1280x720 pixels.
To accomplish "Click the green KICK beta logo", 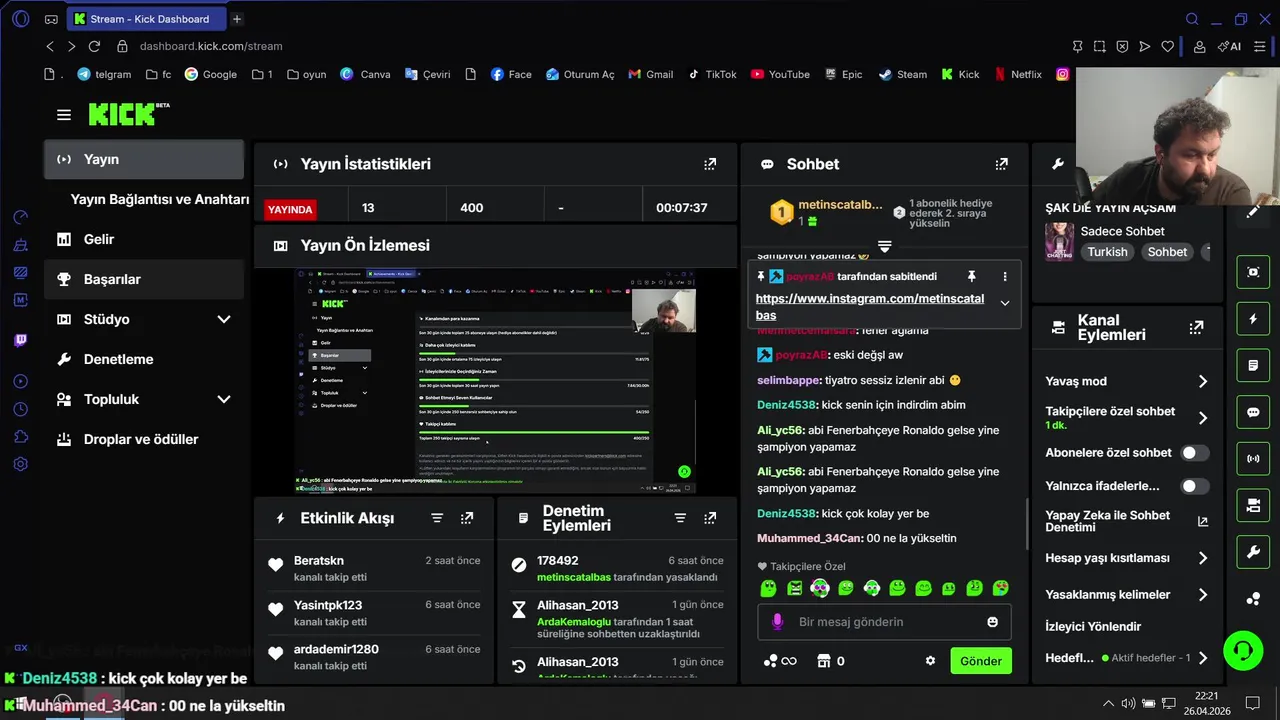I will 129,114.
